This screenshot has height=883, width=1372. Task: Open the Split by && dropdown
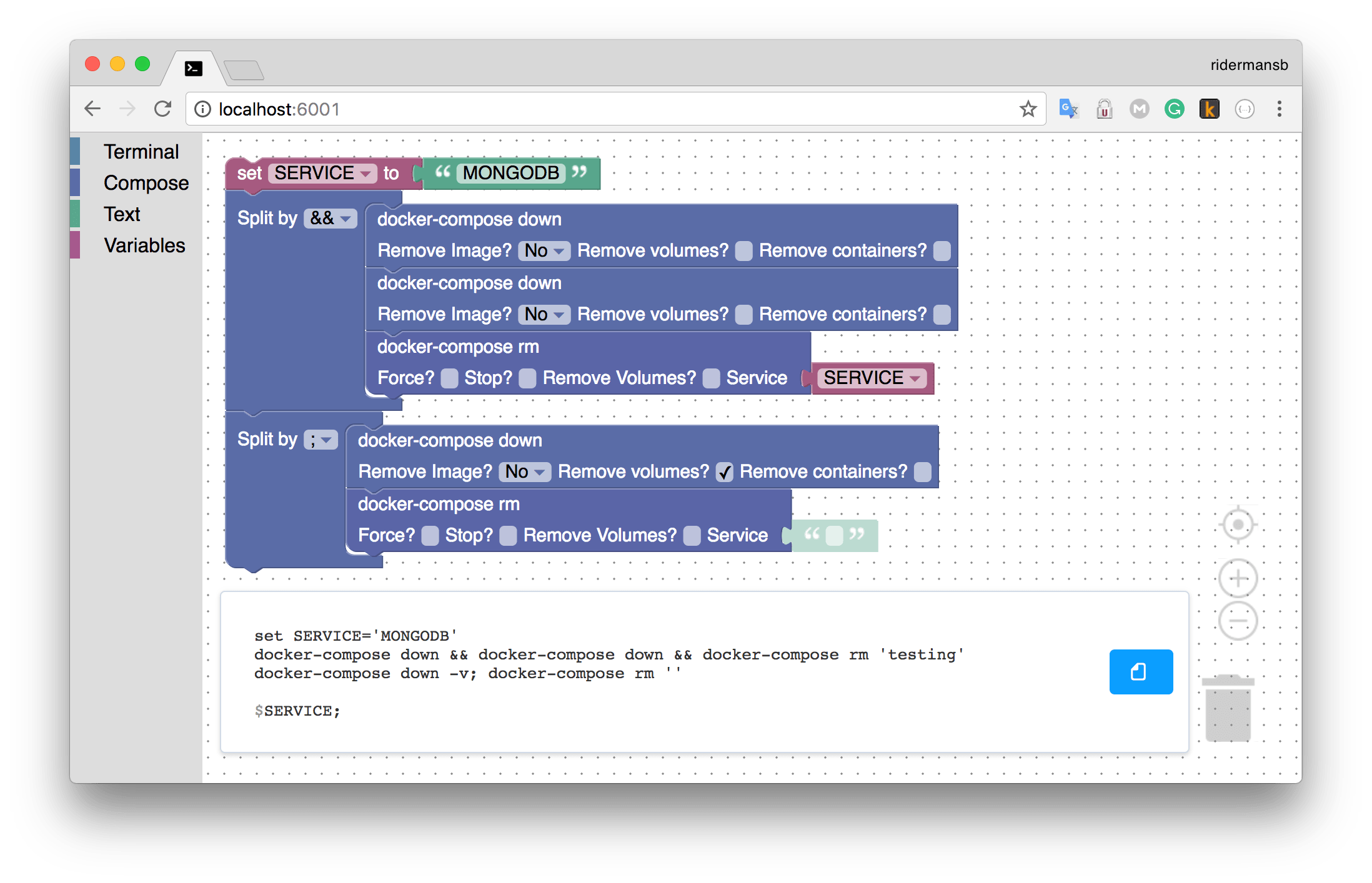tap(331, 219)
